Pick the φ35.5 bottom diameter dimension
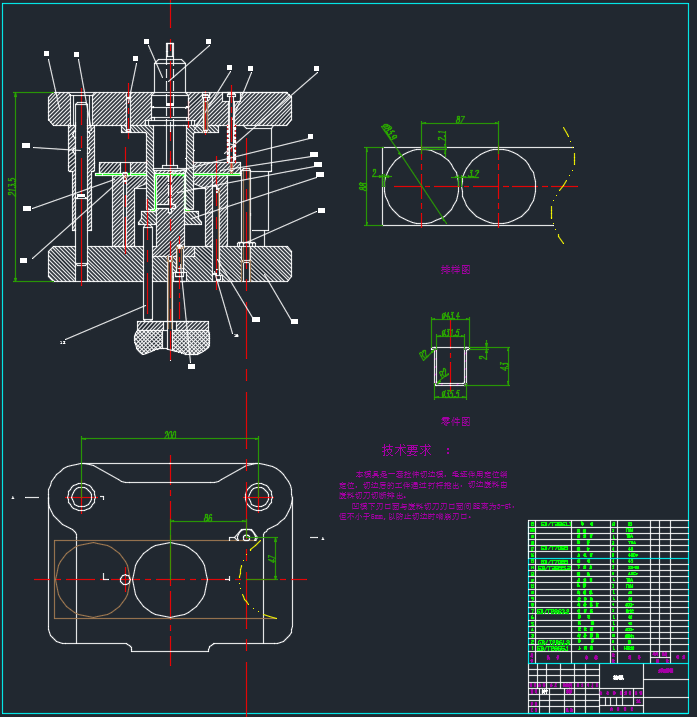This screenshot has height=717, width=697. tap(450, 394)
